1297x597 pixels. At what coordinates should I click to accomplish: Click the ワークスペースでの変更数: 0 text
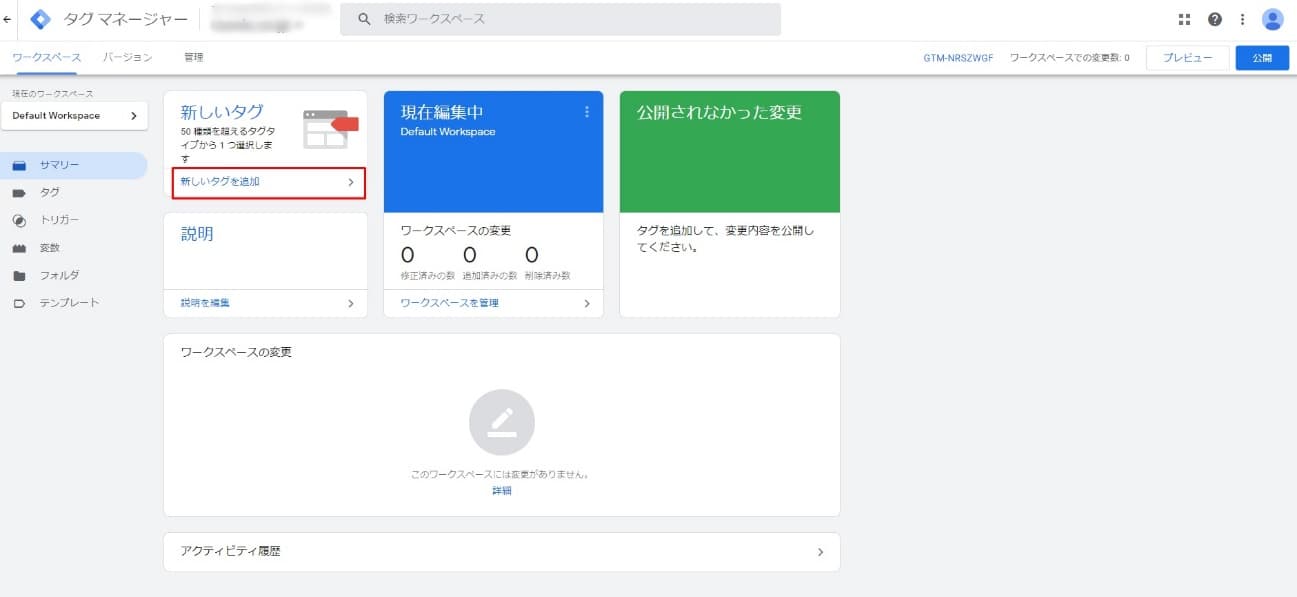click(1070, 58)
